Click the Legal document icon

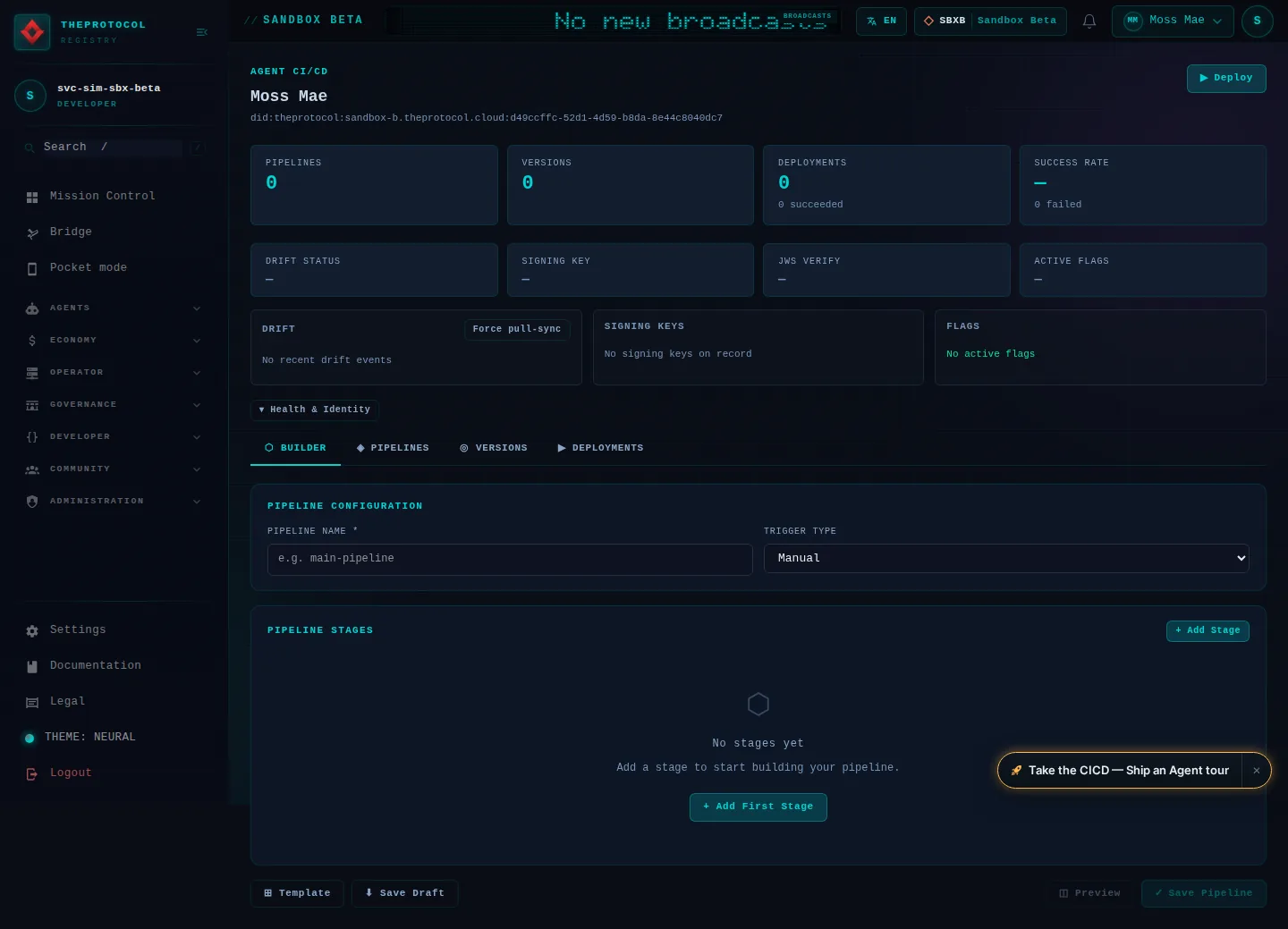[32, 702]
